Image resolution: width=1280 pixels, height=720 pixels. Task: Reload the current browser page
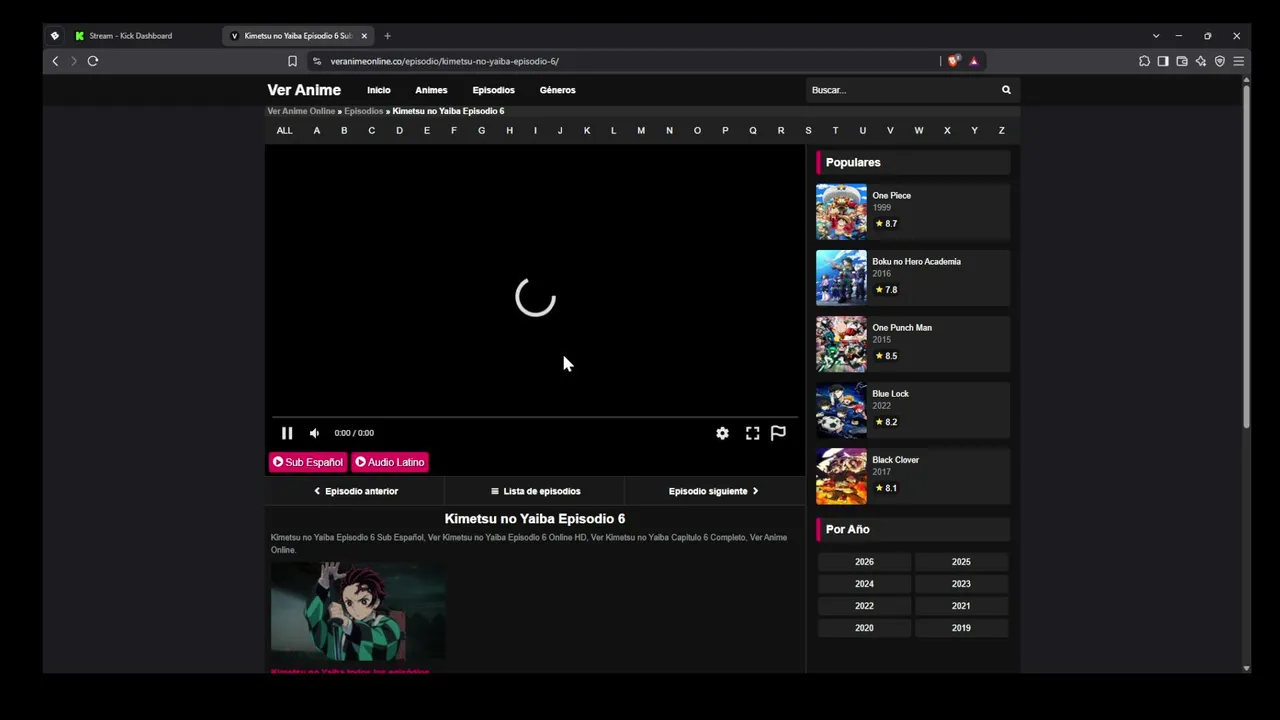tap(93, 61)
